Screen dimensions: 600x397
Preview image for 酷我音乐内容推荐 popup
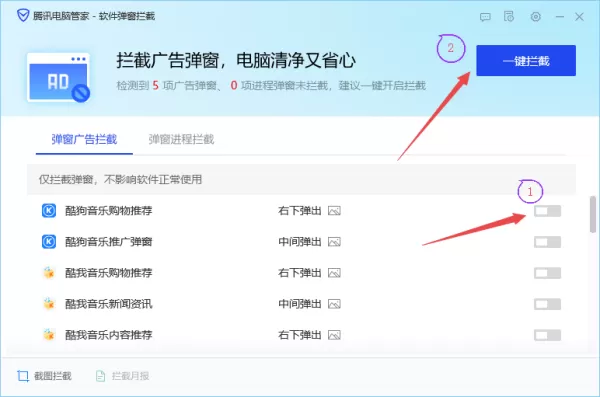[334, 335]
